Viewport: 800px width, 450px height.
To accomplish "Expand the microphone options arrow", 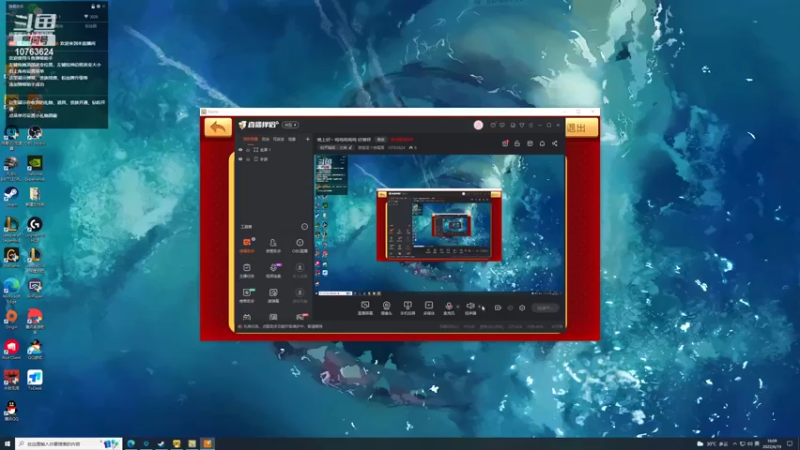I will click(x=458, y=307).
